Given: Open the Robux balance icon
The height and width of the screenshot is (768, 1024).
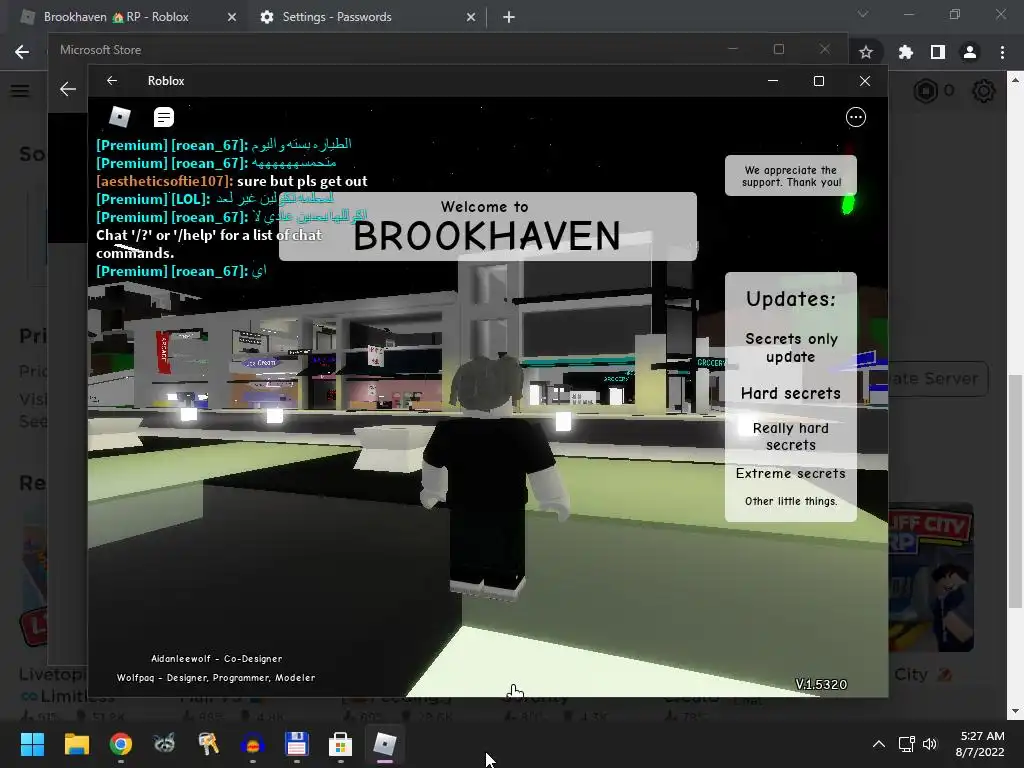Looking at the screenshot, I should pyautogui.click(x=925, y=91).
